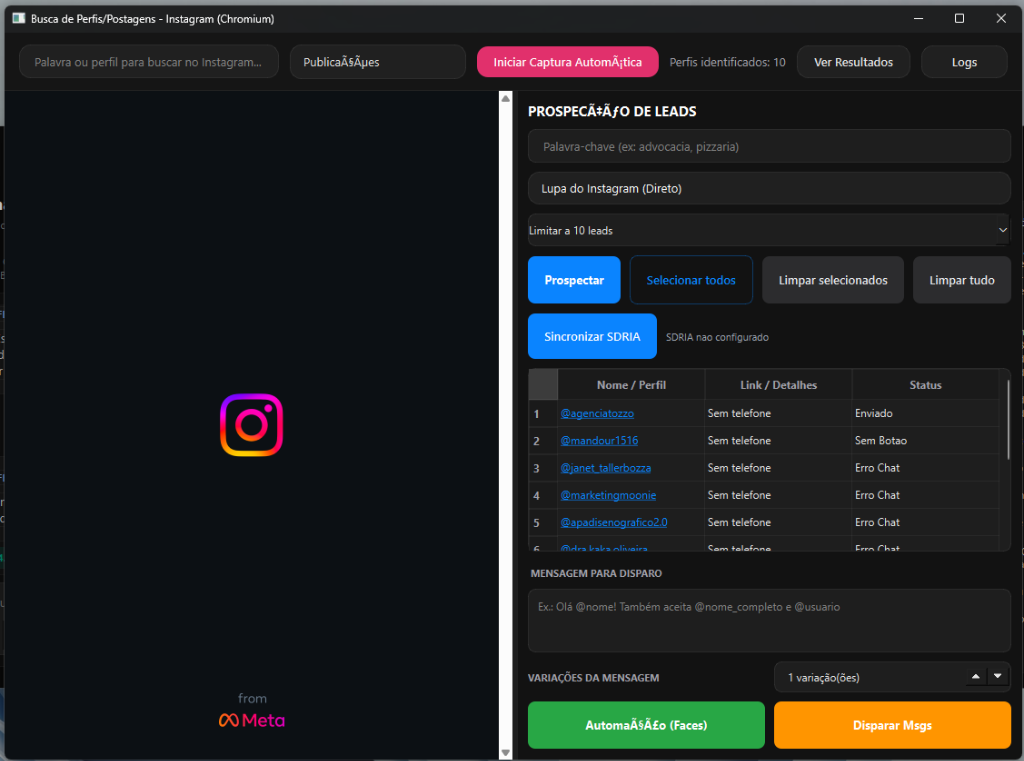Viewport: 1024px width, 761px height.
Task: Click the browser panel scrollbar down arrow
Action: [x=505, y=753]
